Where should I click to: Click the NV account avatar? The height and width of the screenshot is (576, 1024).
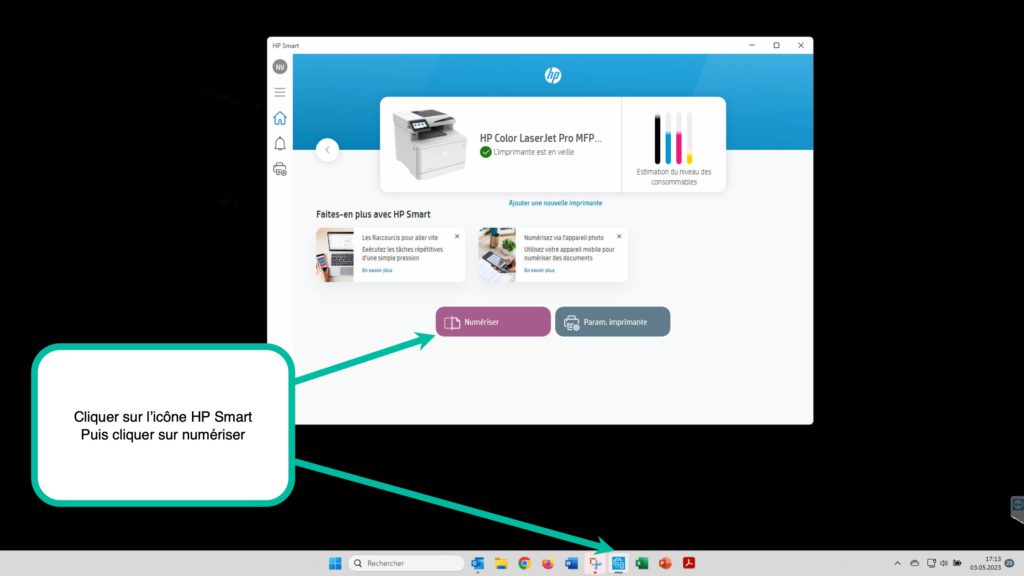tap(280, 67)
